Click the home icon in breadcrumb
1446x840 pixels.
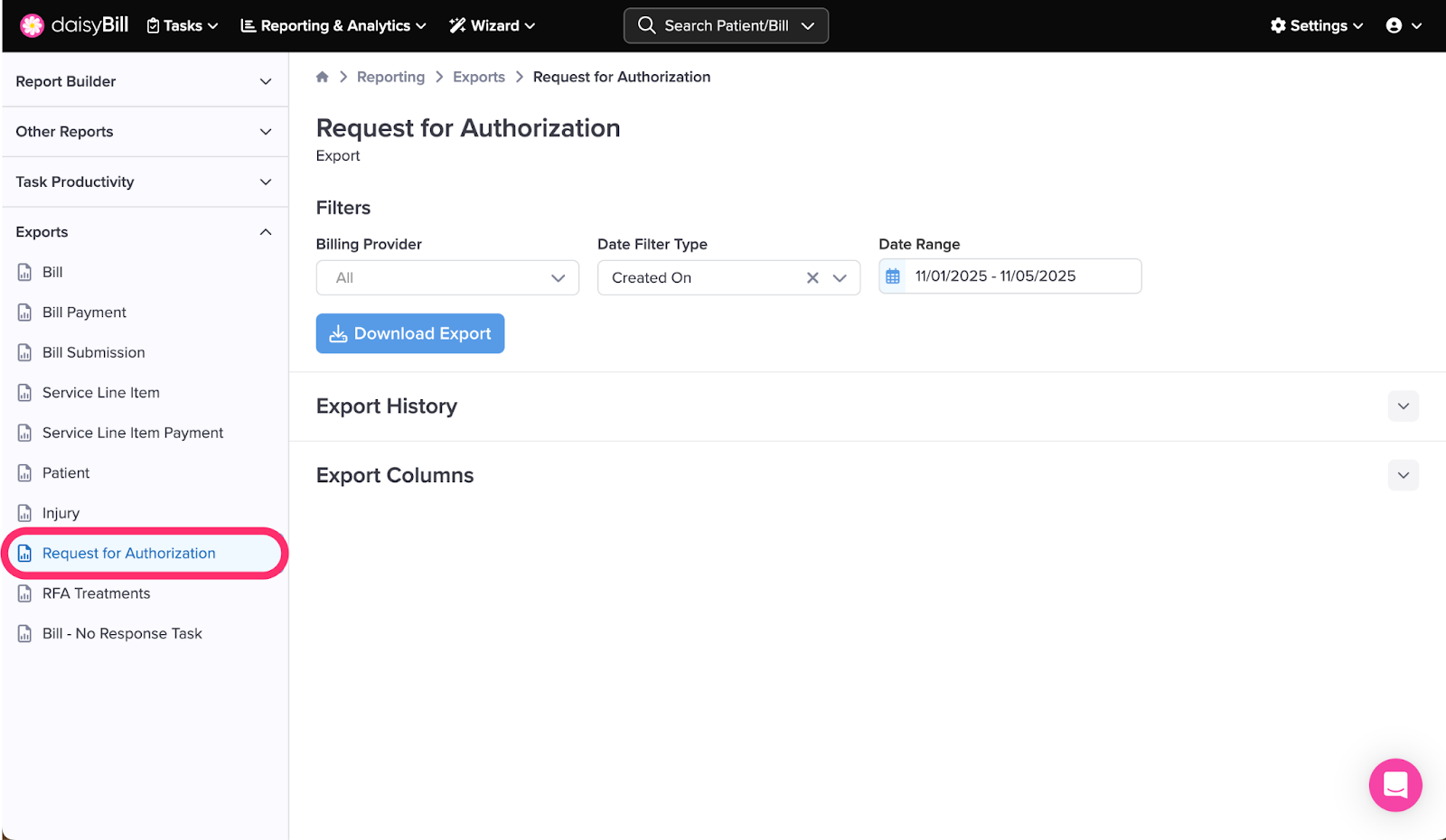322,77
